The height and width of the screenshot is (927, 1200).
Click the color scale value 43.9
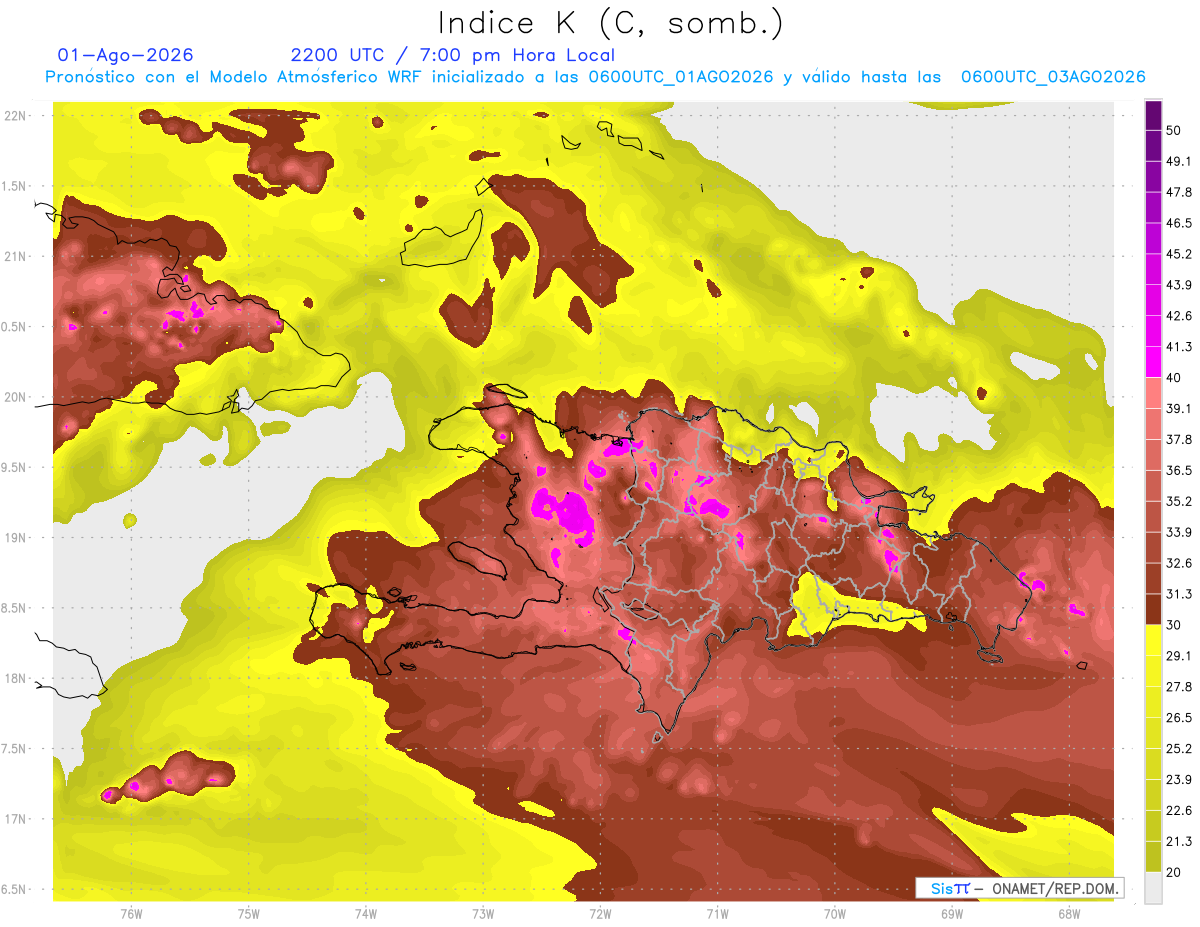(x=1180, y=285)
